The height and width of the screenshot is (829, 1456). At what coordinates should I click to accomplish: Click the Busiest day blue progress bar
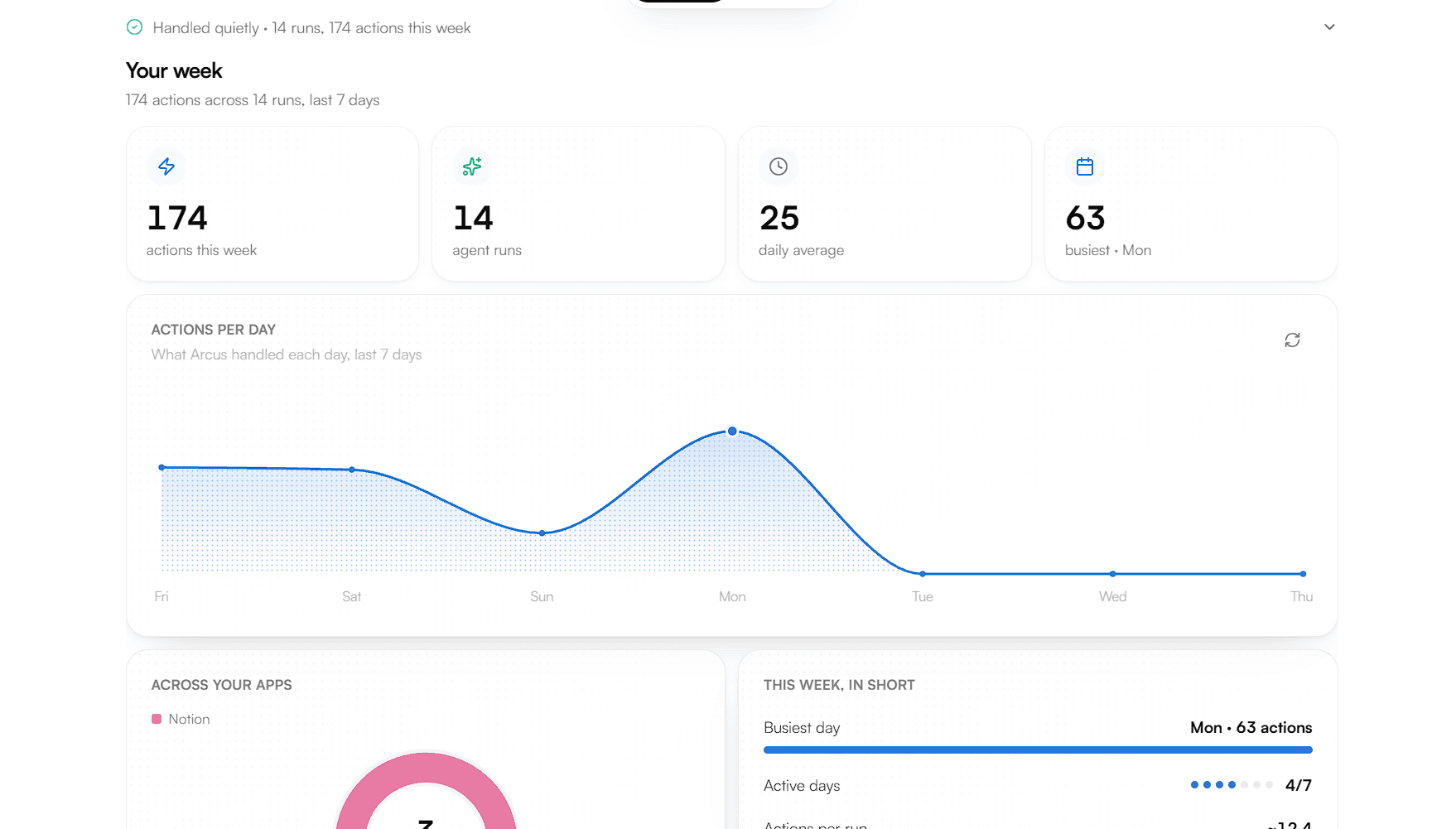click(1038, 749)
